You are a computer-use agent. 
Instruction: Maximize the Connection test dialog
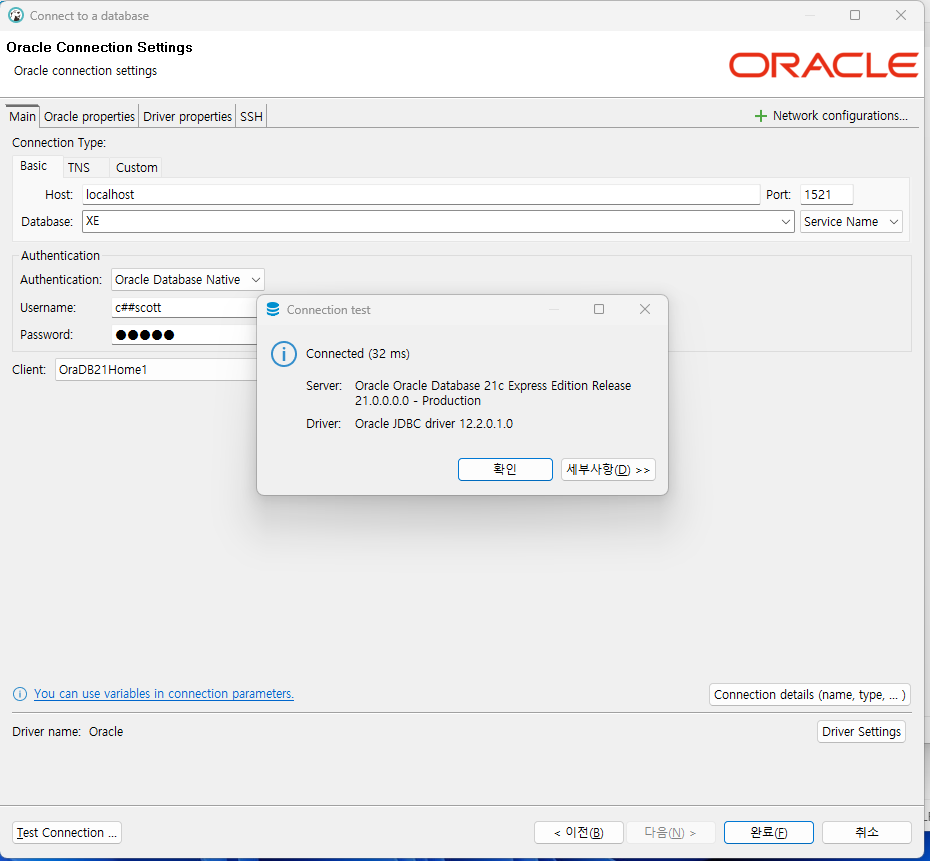click(599, 309)
